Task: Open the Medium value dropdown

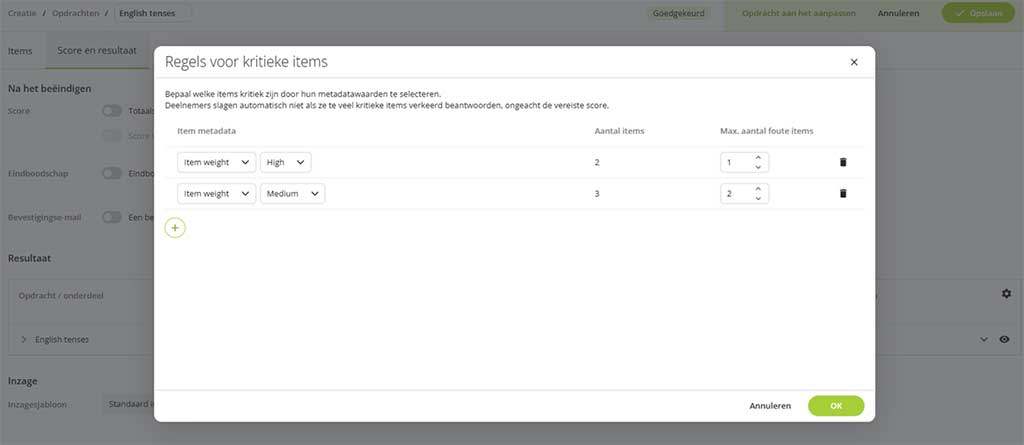Action: (292, 193)
